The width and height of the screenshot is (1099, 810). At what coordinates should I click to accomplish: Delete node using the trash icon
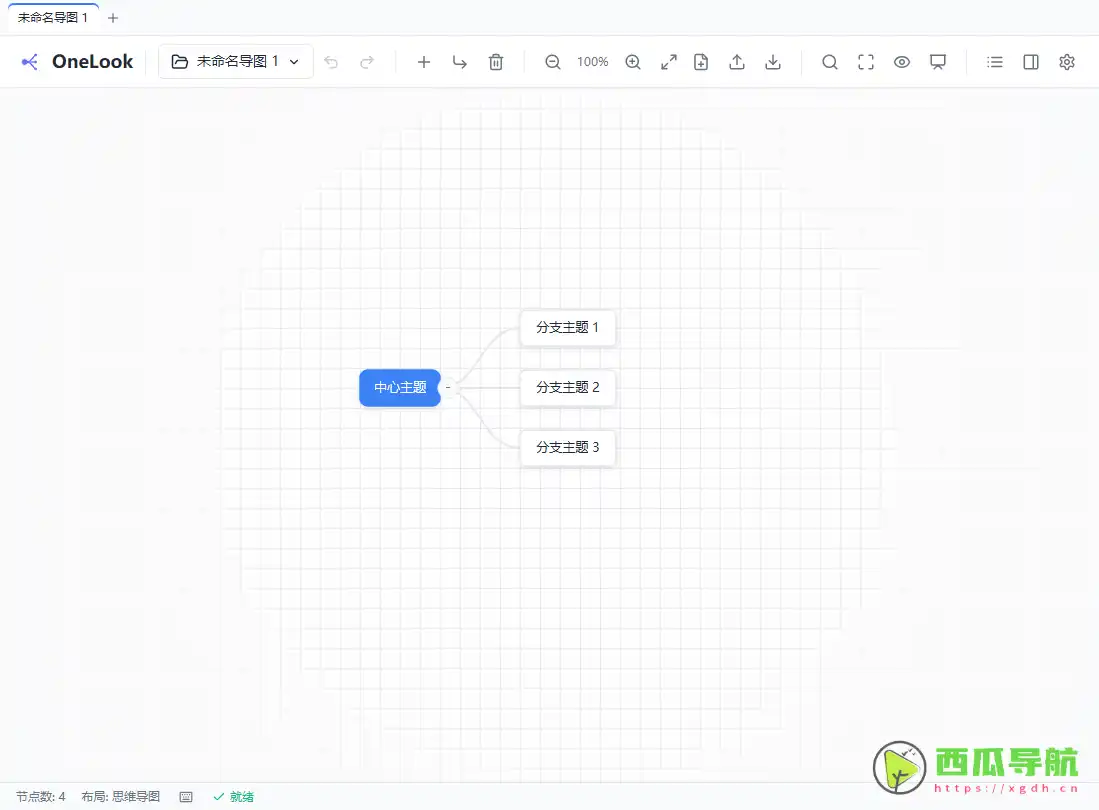coord(496,61)
